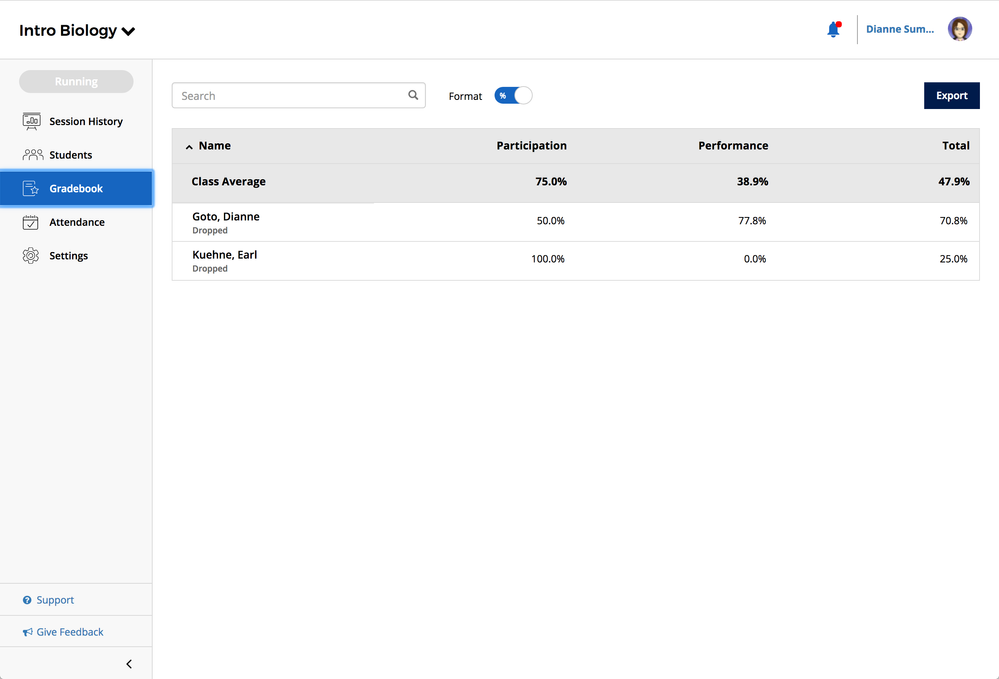Click the Give Feedback megaphone icon
The width and height of the screenshot is (999, 679).
point(27,632)
